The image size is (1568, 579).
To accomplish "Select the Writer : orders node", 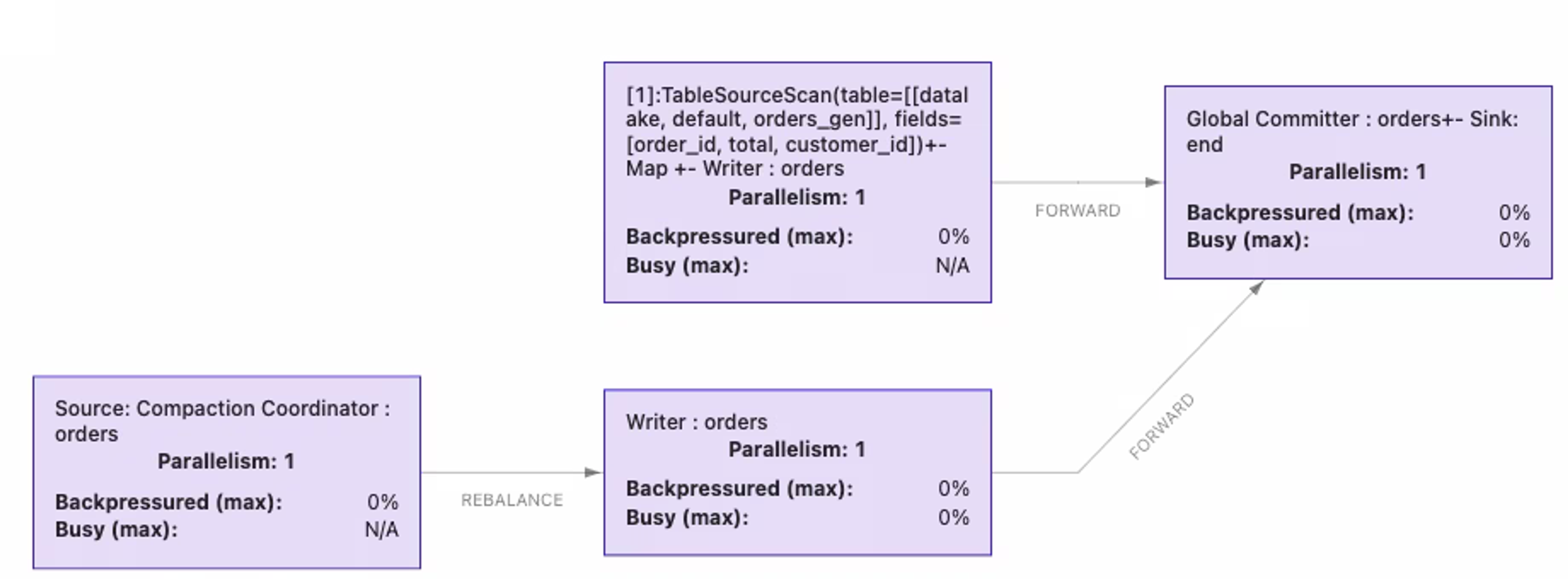I will pyautogui.click(x=797, y=472).
